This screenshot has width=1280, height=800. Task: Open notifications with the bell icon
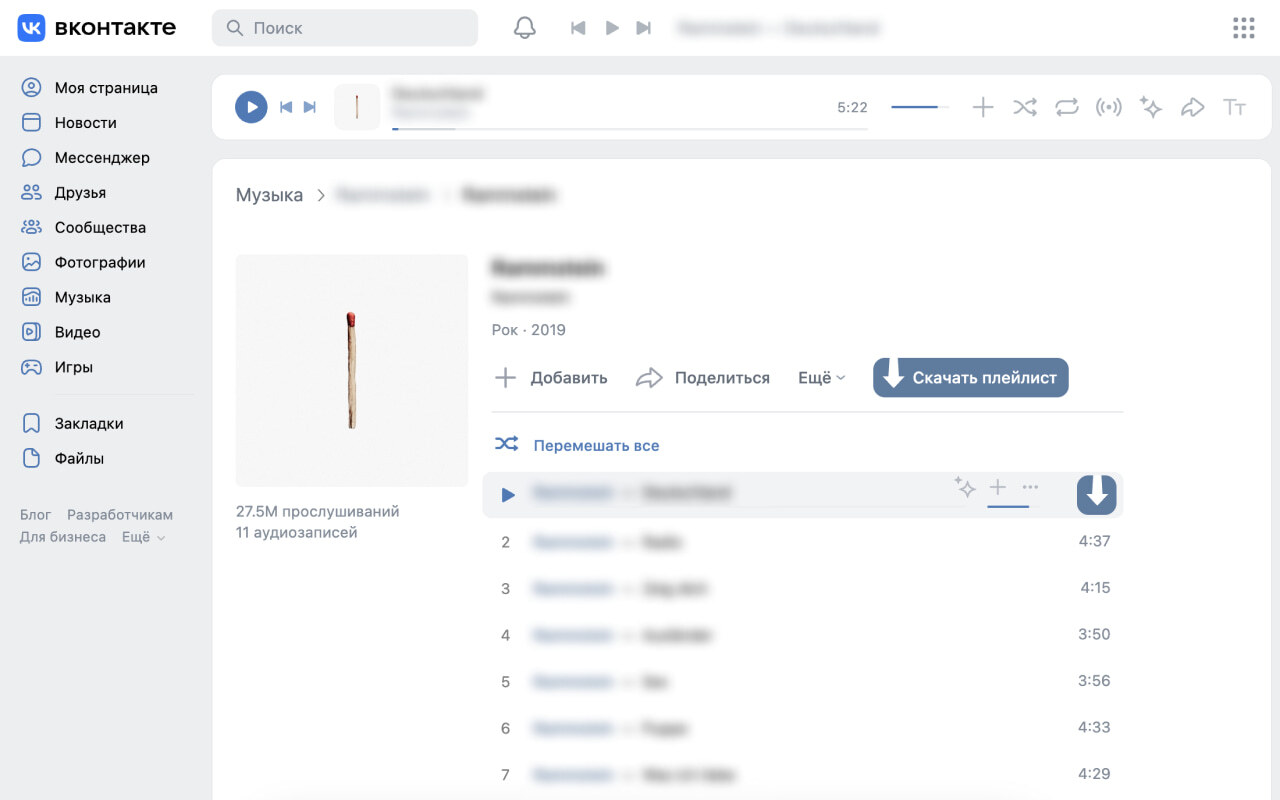coord(524,27)
